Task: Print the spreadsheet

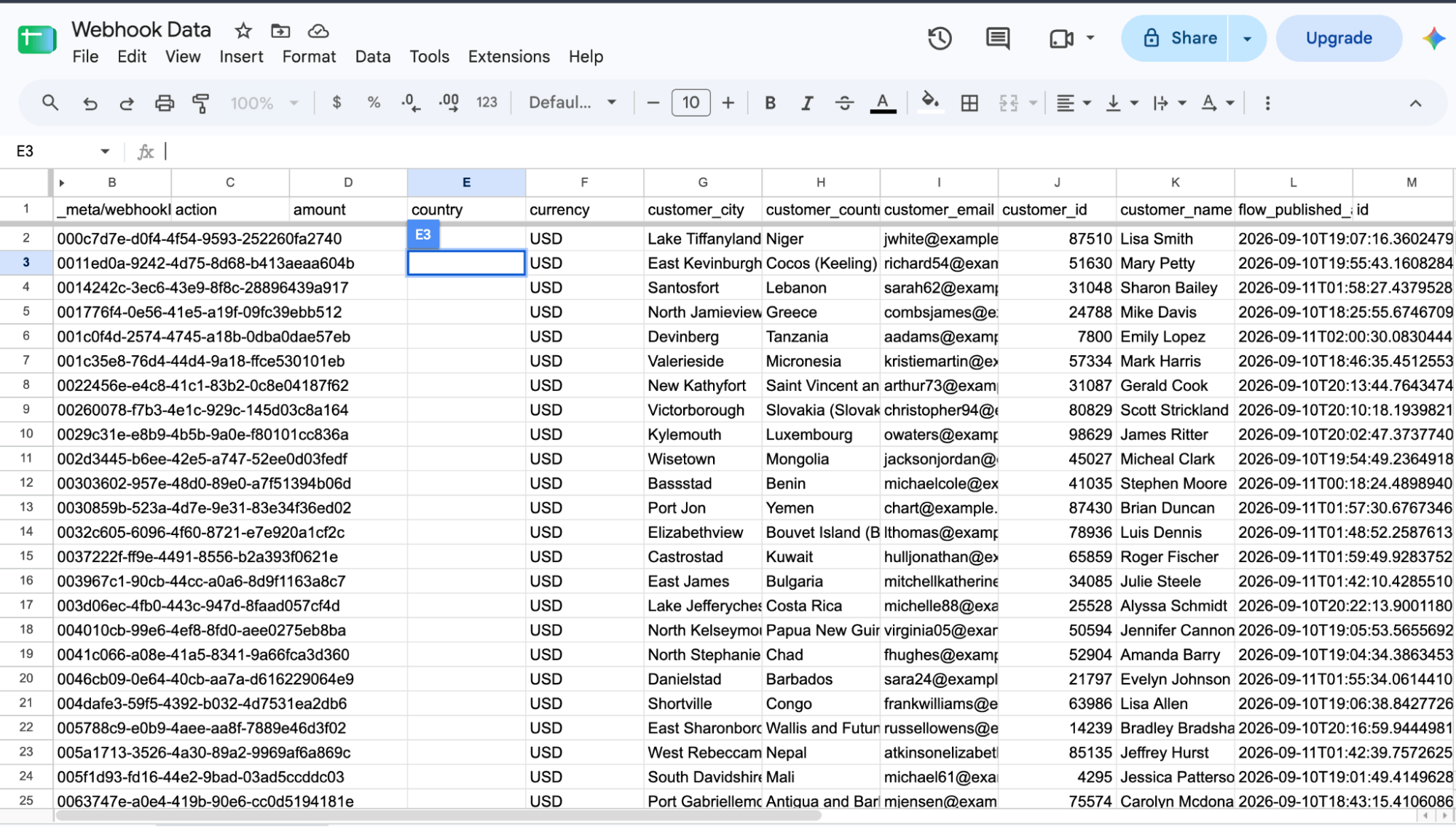Action: [x=165, y=103]
